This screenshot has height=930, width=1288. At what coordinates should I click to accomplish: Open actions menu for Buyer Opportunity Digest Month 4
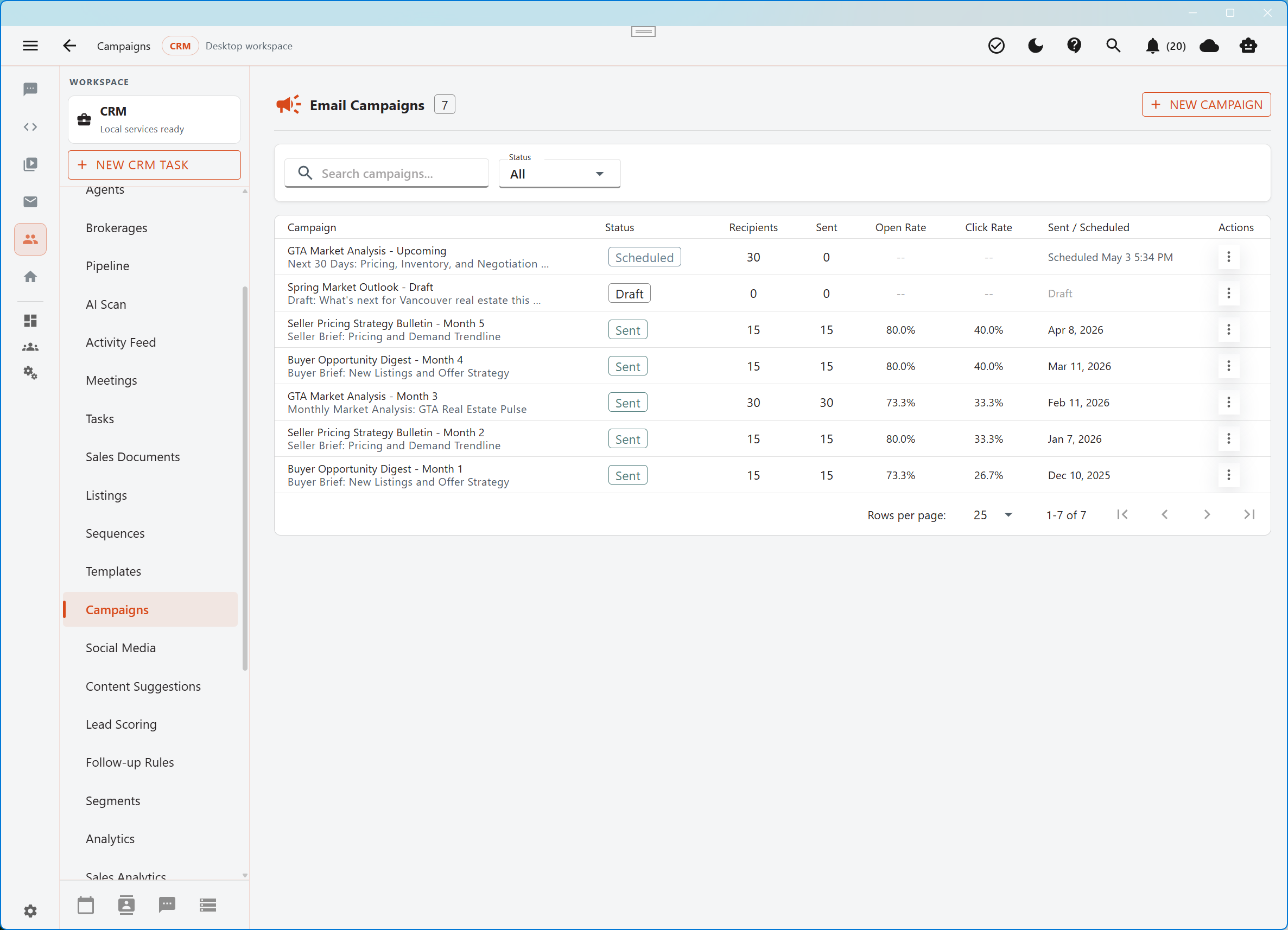1228,366
